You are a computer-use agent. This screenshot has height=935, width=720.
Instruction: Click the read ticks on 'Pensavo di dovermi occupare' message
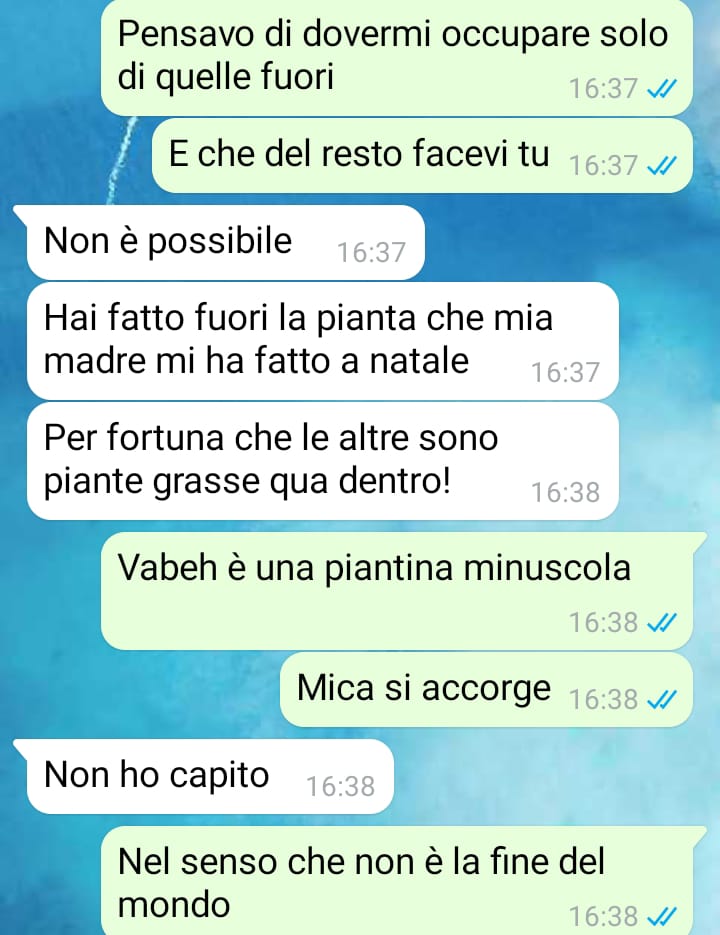tap(662, 89)
